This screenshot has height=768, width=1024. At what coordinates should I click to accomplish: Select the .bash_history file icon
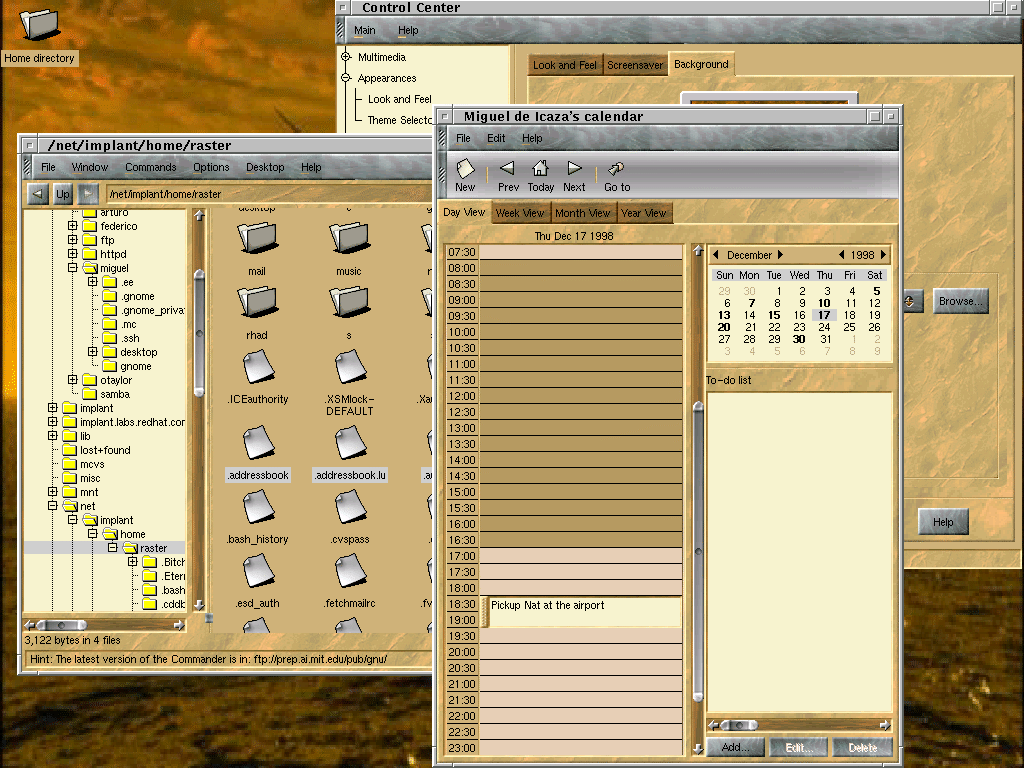[257, 508]
